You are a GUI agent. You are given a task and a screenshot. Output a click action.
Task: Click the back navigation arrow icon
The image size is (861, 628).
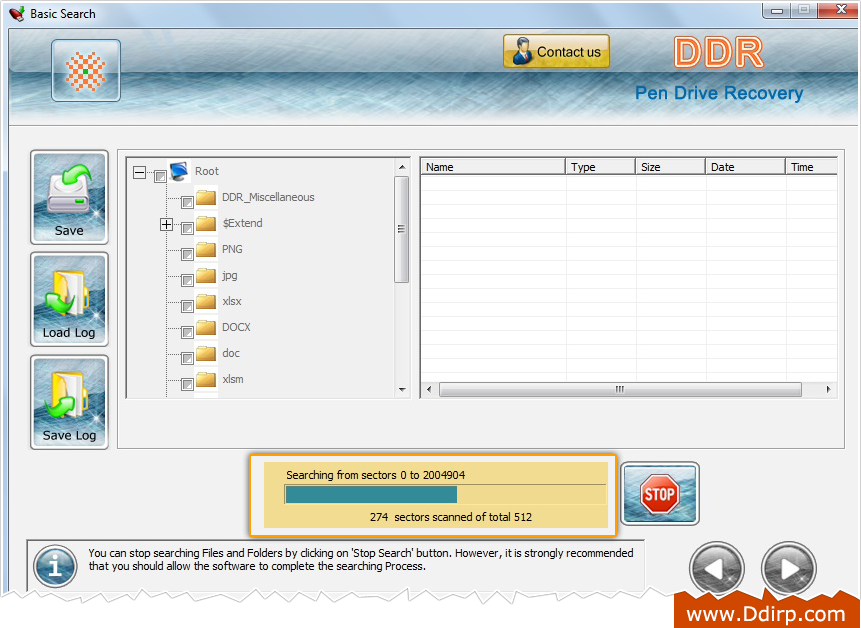tap(716, 568)
